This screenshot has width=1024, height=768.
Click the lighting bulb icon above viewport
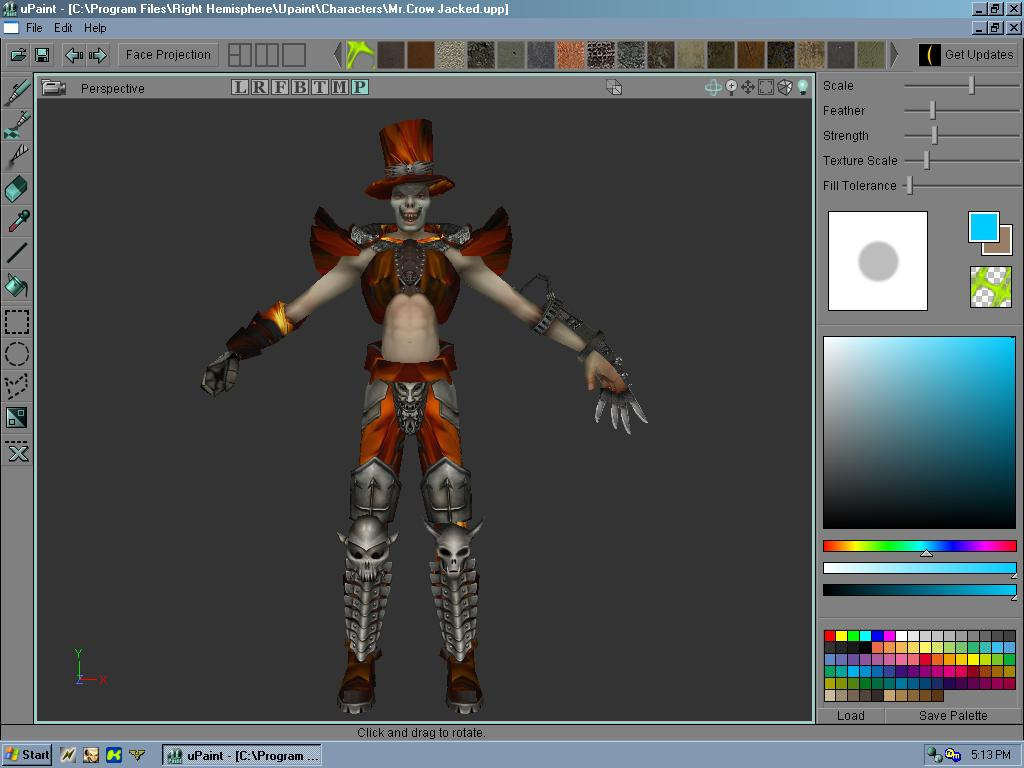pos(801,87)
